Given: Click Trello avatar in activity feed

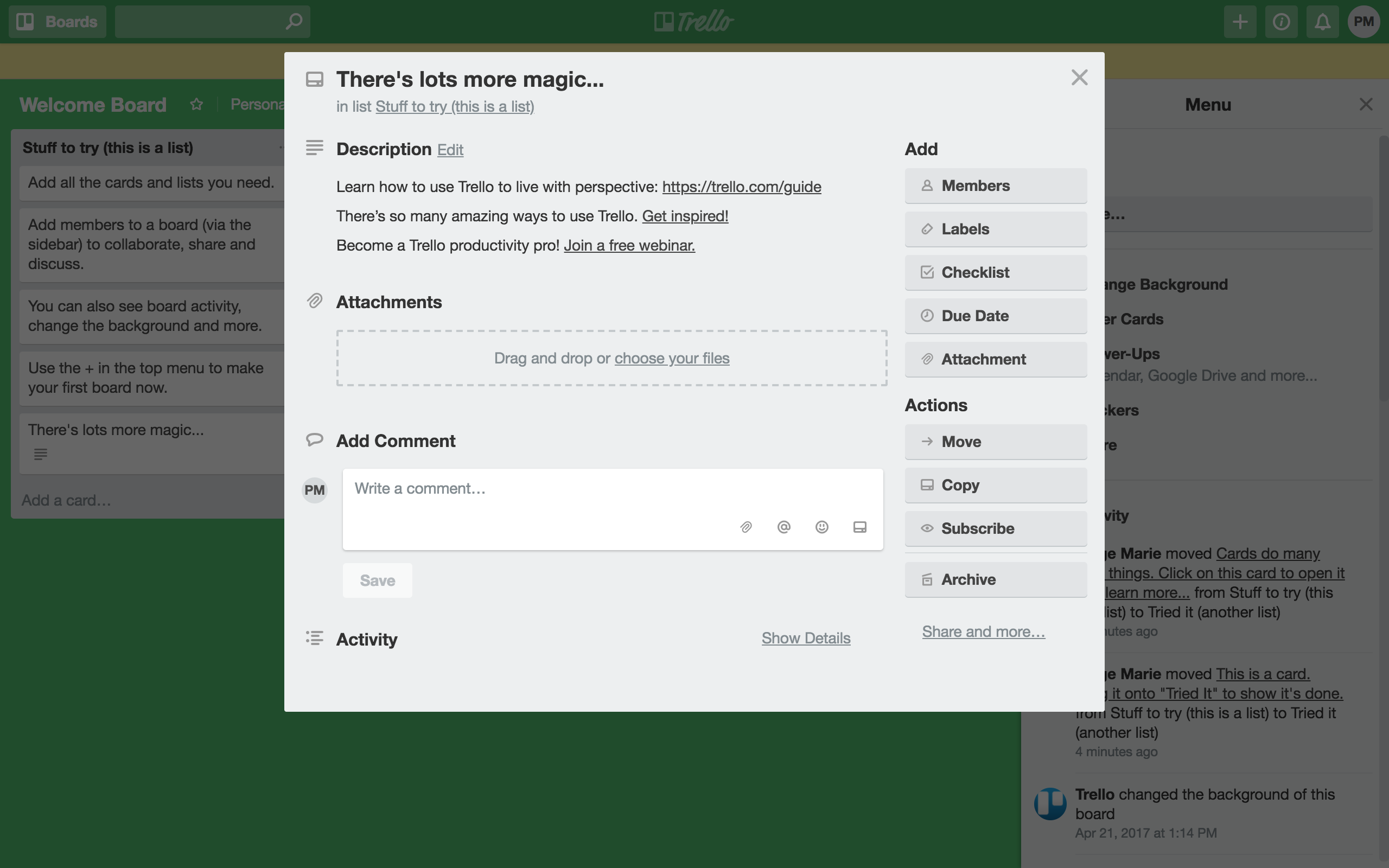Looking at the screenshot, I should (1050, 803).
